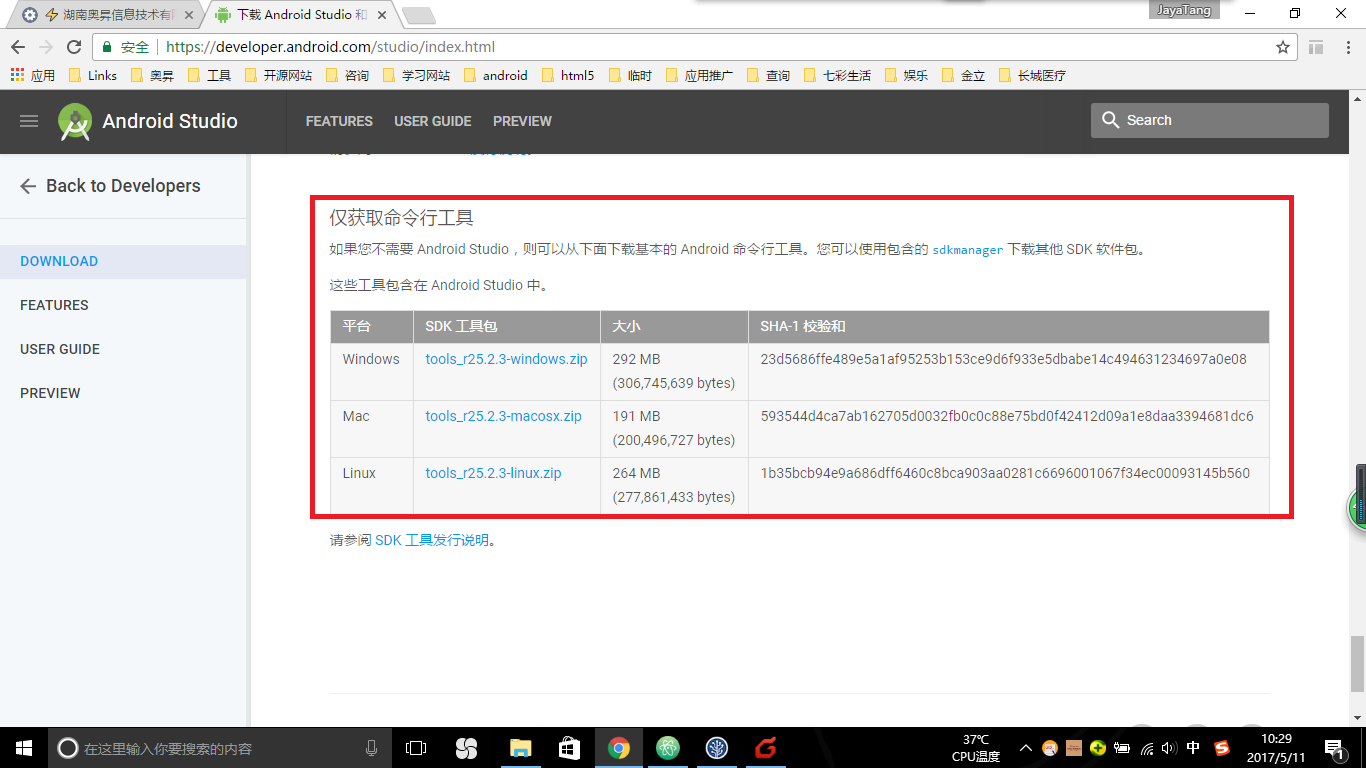Open the Windows Start menu
This screenshot has width=1366, height=768.
[22, 747]
